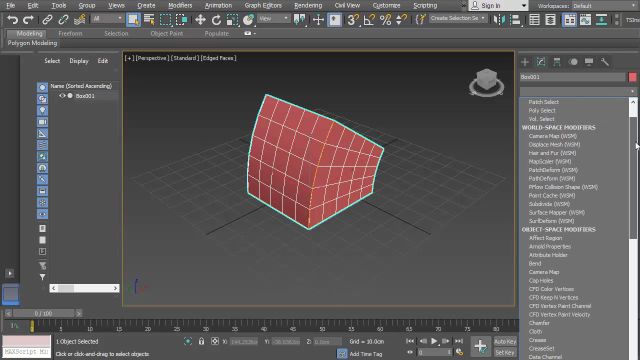The height and width of the screenshot is (360, 640).
Task: Open the Workspaces Default dropdown
Action: click(605, 6)
